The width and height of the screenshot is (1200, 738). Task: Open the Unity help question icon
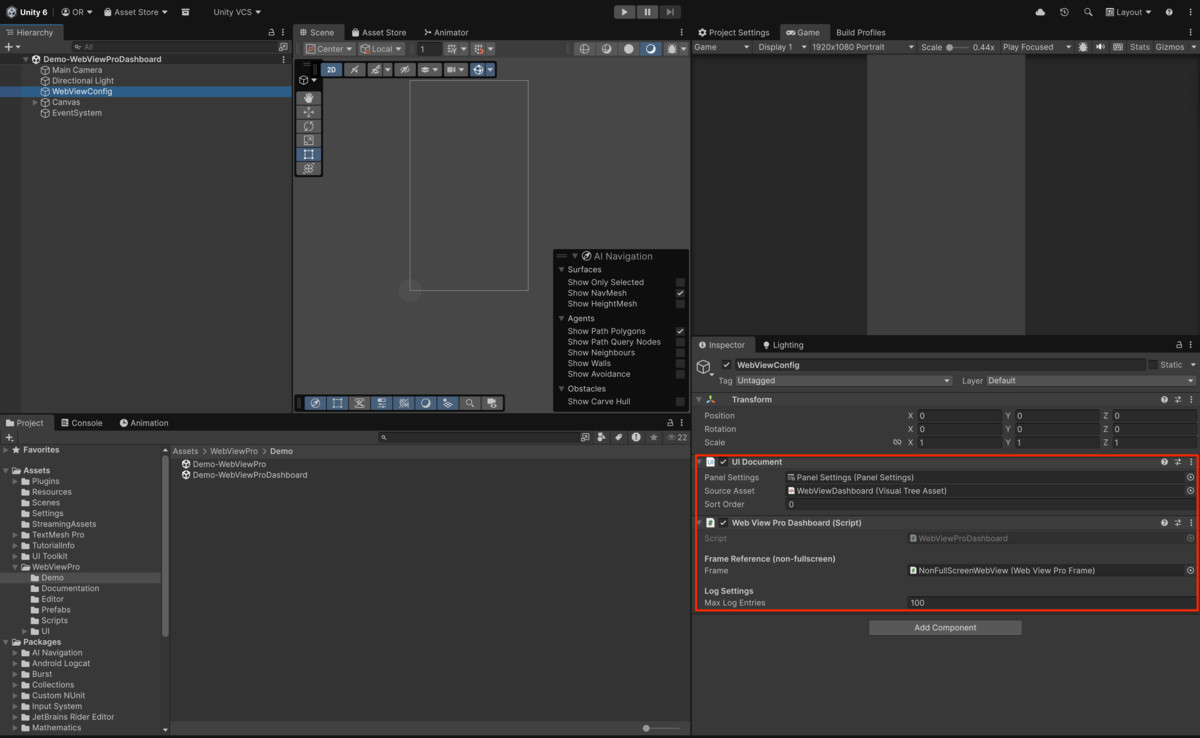click(1169, 12)
